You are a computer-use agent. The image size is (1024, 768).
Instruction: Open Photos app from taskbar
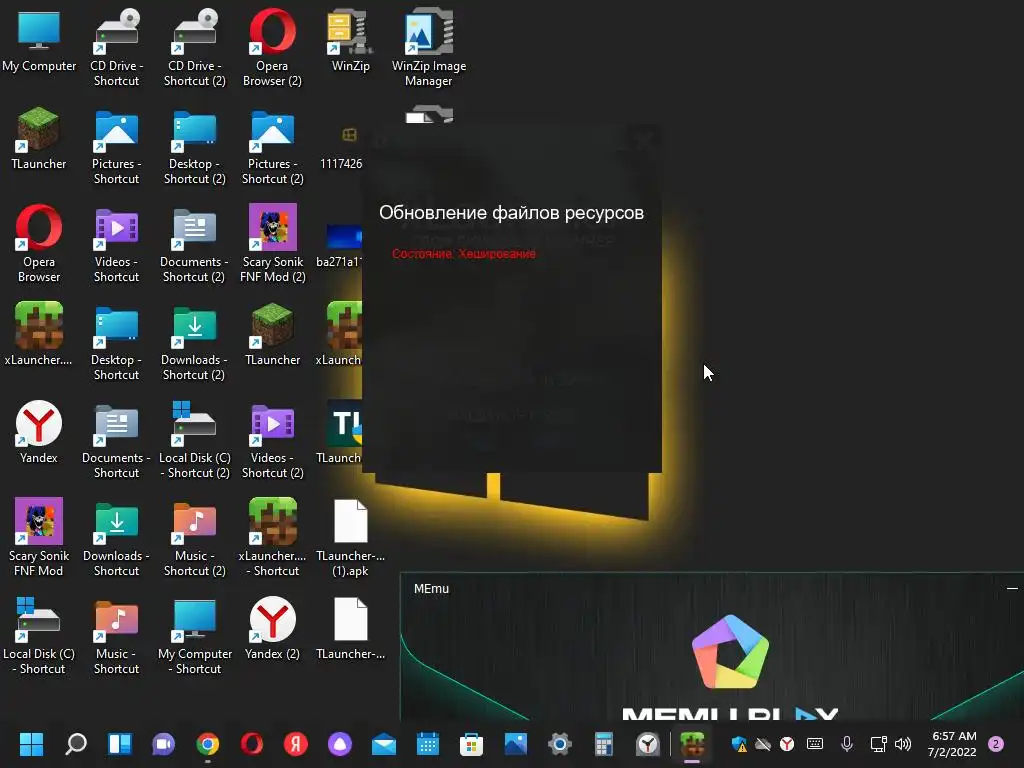tap(516, 744)
